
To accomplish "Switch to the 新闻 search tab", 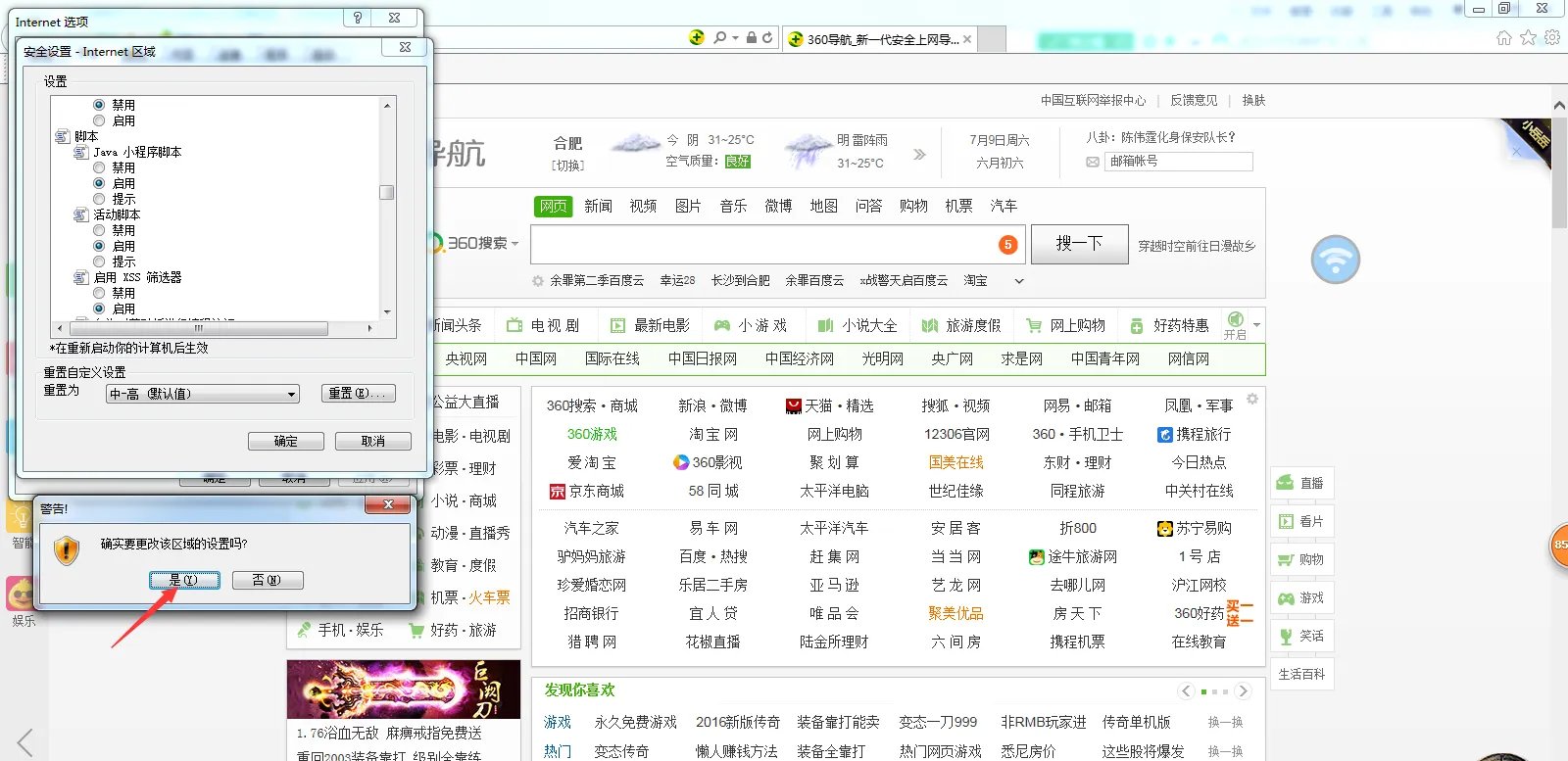I will [x=598, y=206].
